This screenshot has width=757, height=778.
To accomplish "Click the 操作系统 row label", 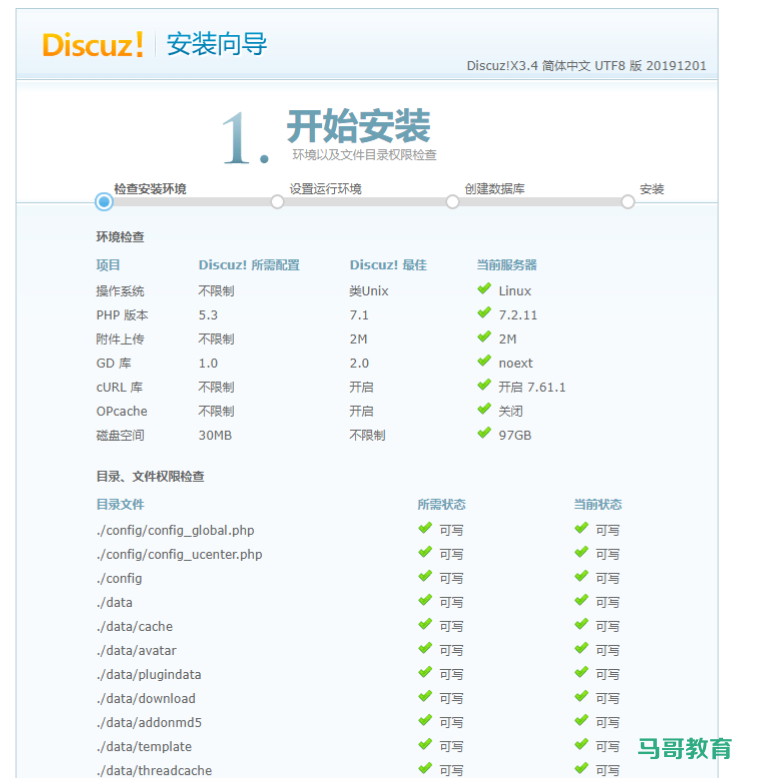I will click(x=120, y=291).
